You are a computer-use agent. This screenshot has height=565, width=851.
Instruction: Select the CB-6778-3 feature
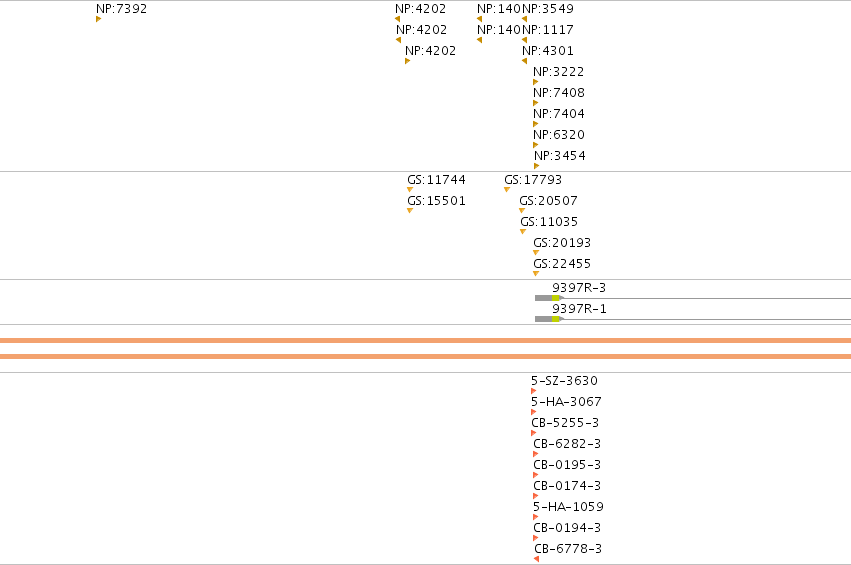pos(568,549)
